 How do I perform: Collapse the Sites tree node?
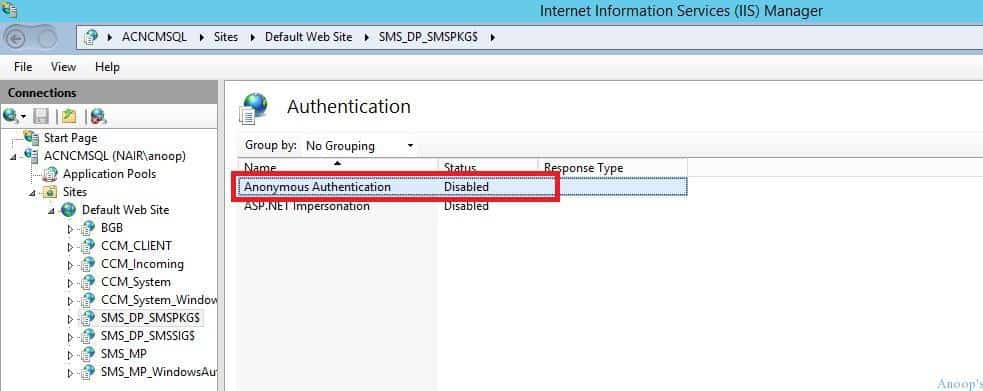point(33,192)
